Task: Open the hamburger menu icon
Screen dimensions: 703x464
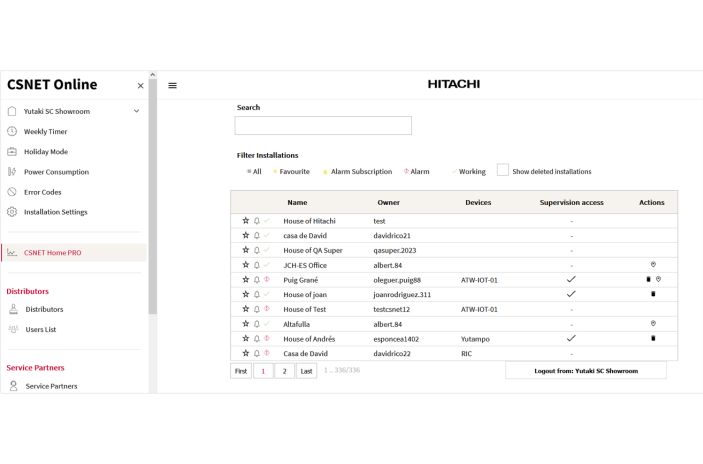Action: pos(172,86)
